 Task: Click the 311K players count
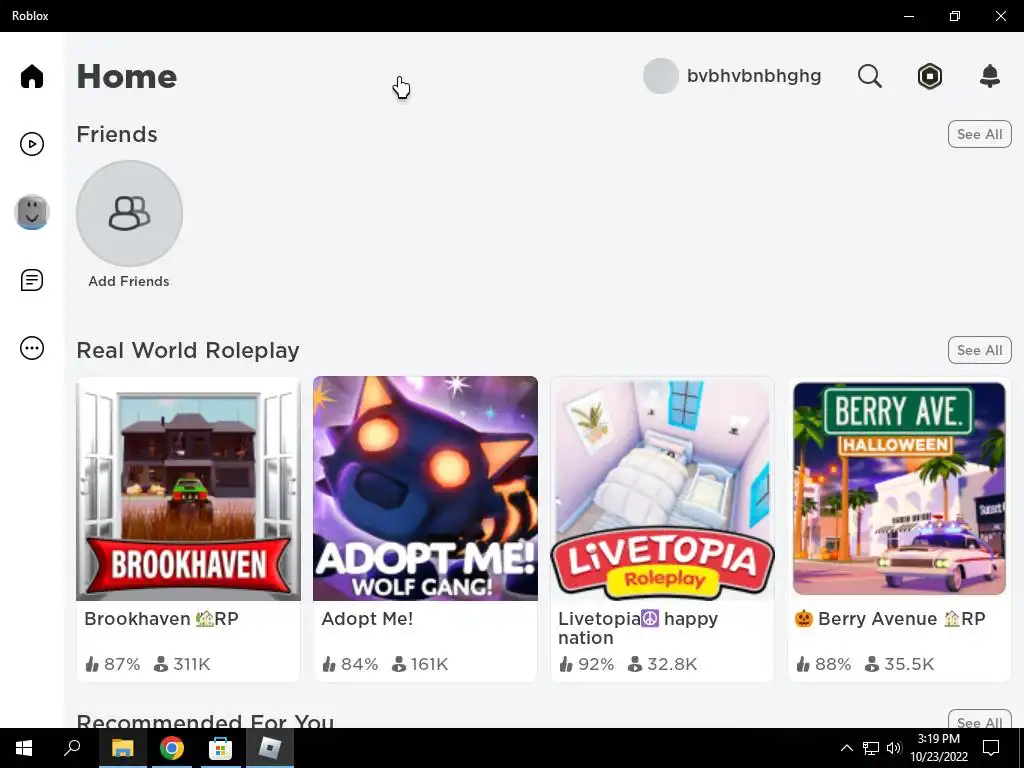pyautogui.click(x=182, y=664)
